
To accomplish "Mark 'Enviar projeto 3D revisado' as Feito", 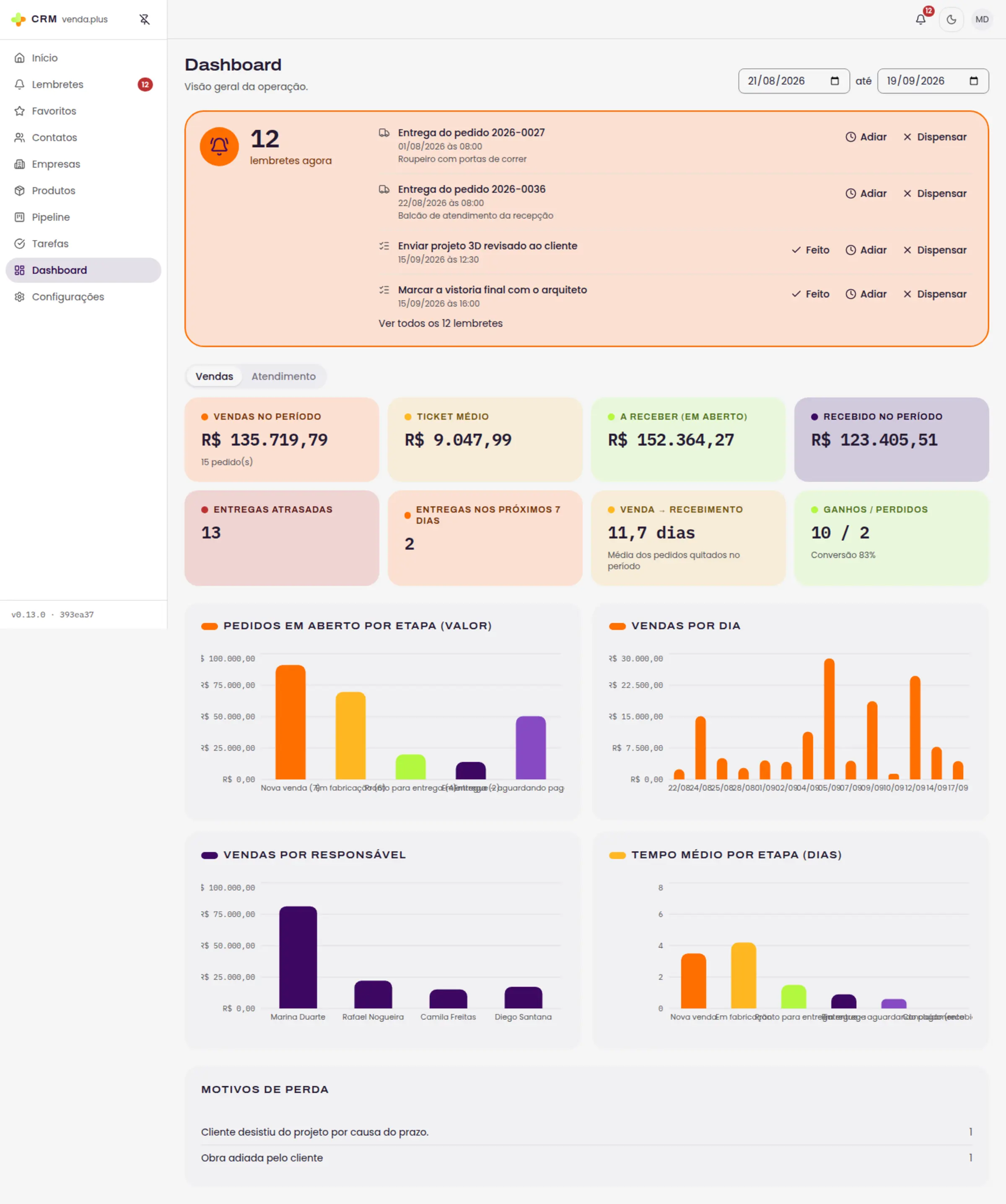I will click(x=810, y=250).
